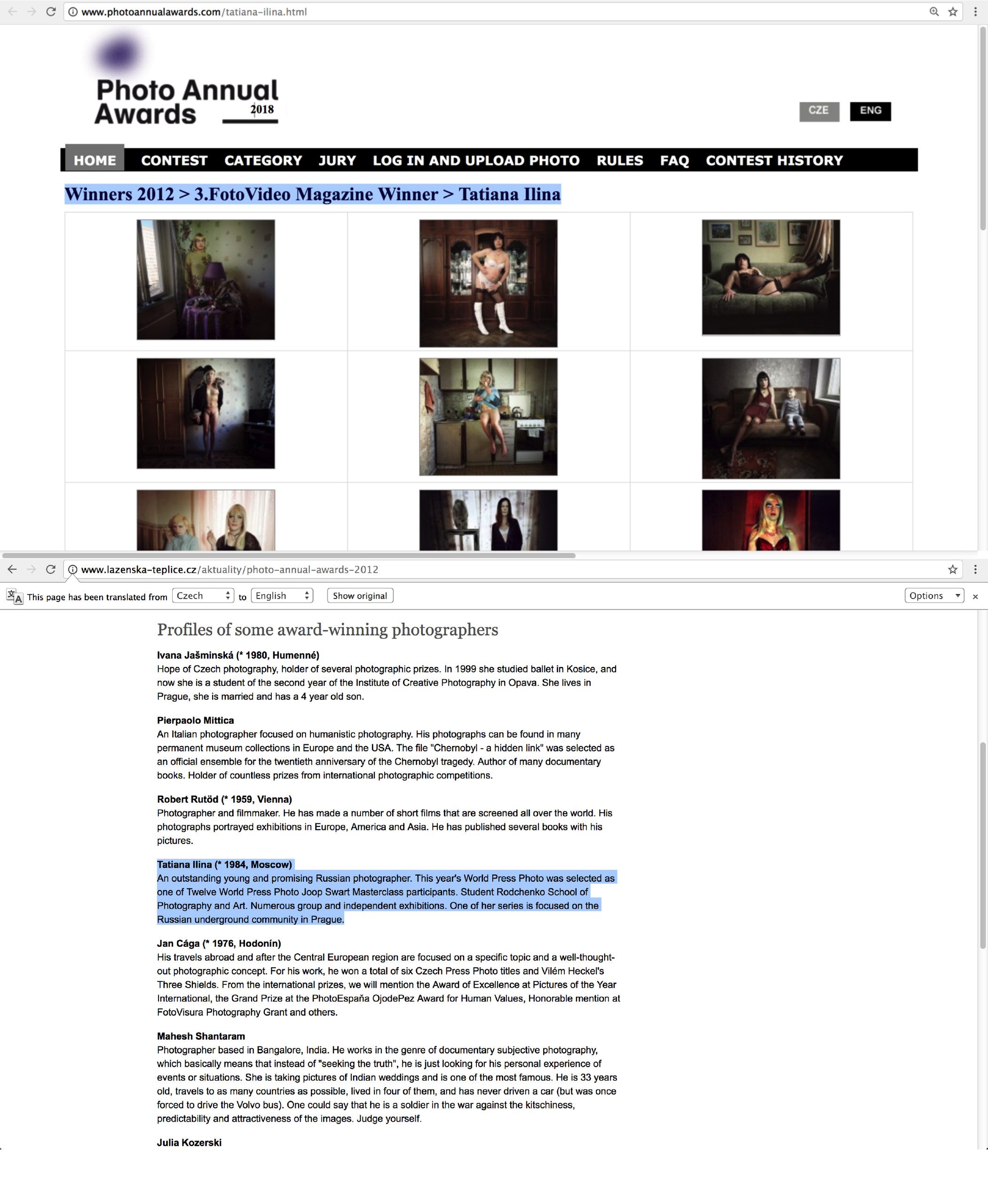Open LOG IN AND UPLOAD PHOTO

pyautogui.click(x=476, y=160)
